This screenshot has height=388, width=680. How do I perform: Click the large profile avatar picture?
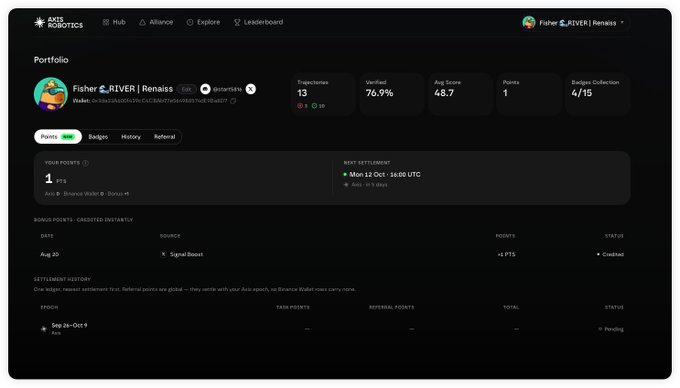(51, 94)
